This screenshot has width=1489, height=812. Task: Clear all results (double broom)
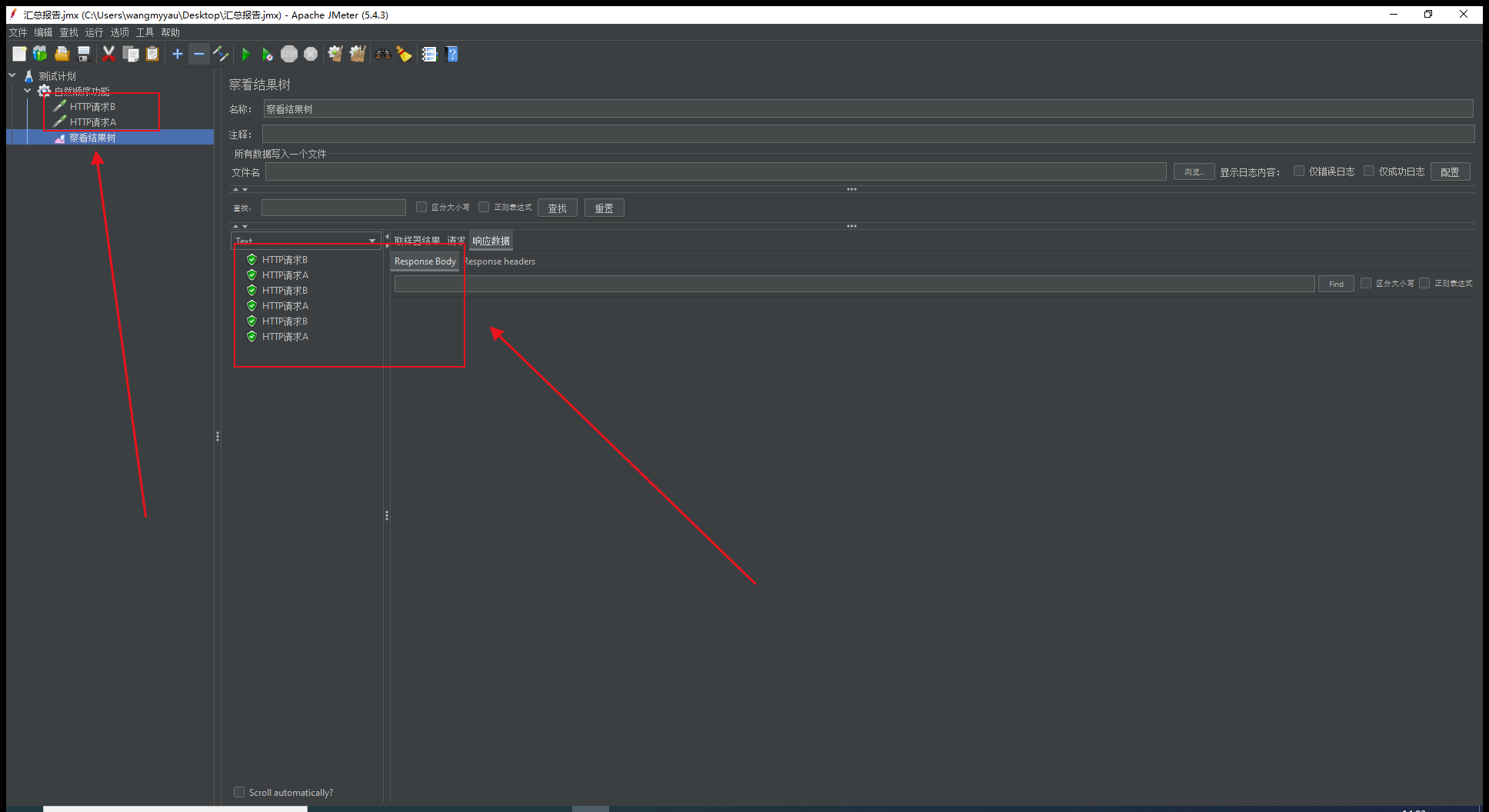[358, 54]
